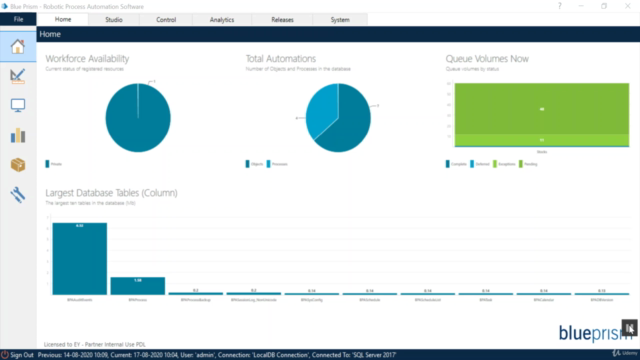Click the Workforce Availability pie chart

click(x=138, y=118)
